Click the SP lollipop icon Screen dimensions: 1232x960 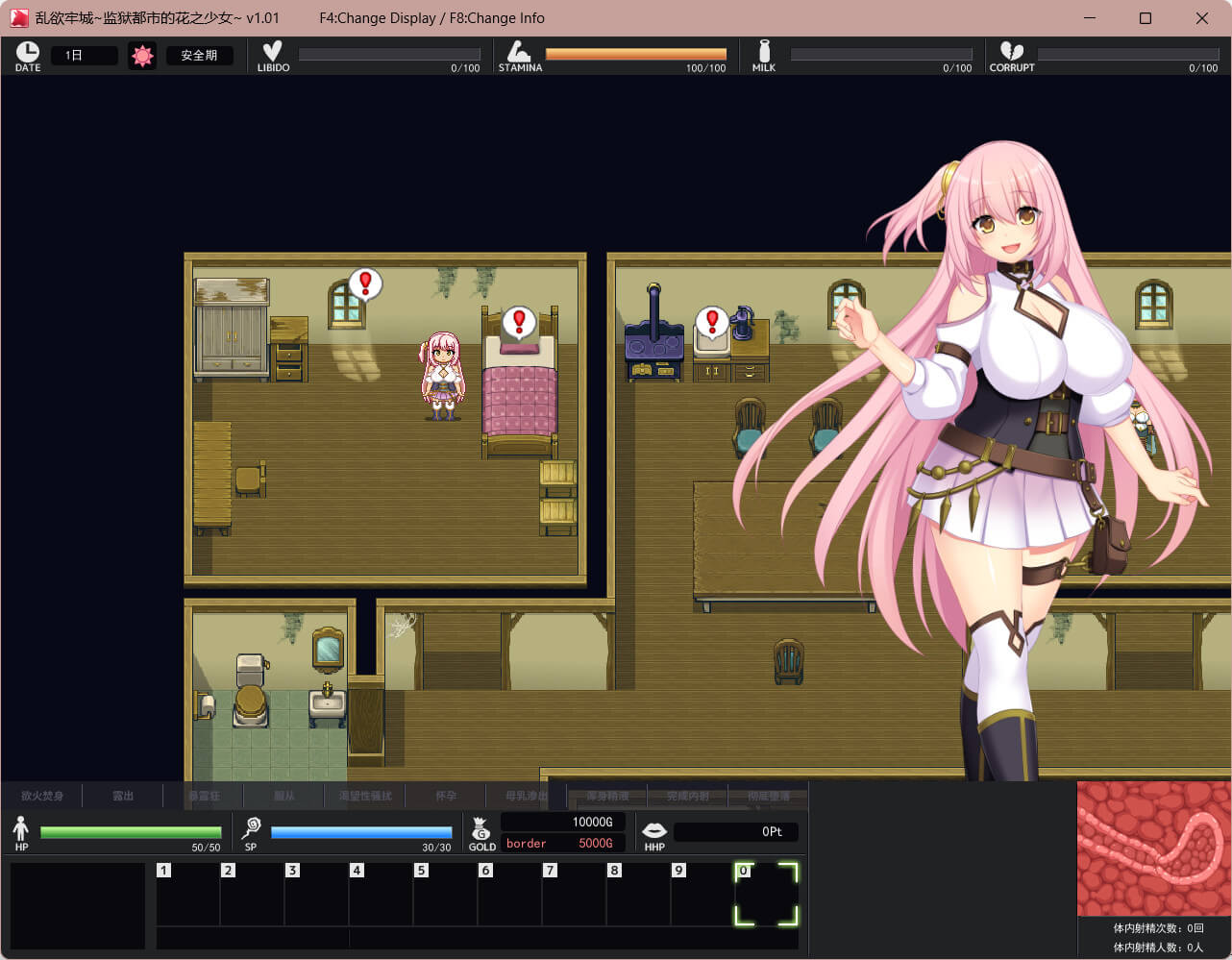[x=252, y=827]
